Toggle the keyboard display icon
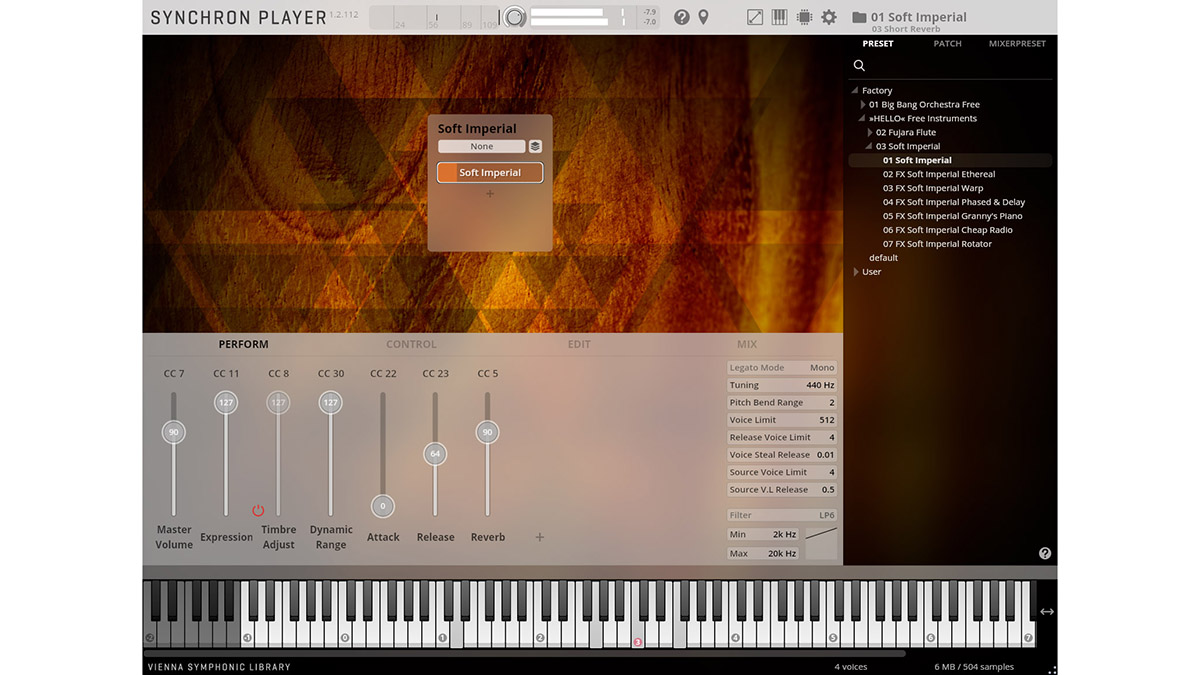Viewport: 1200px width, 675px height. pos(780,17)
